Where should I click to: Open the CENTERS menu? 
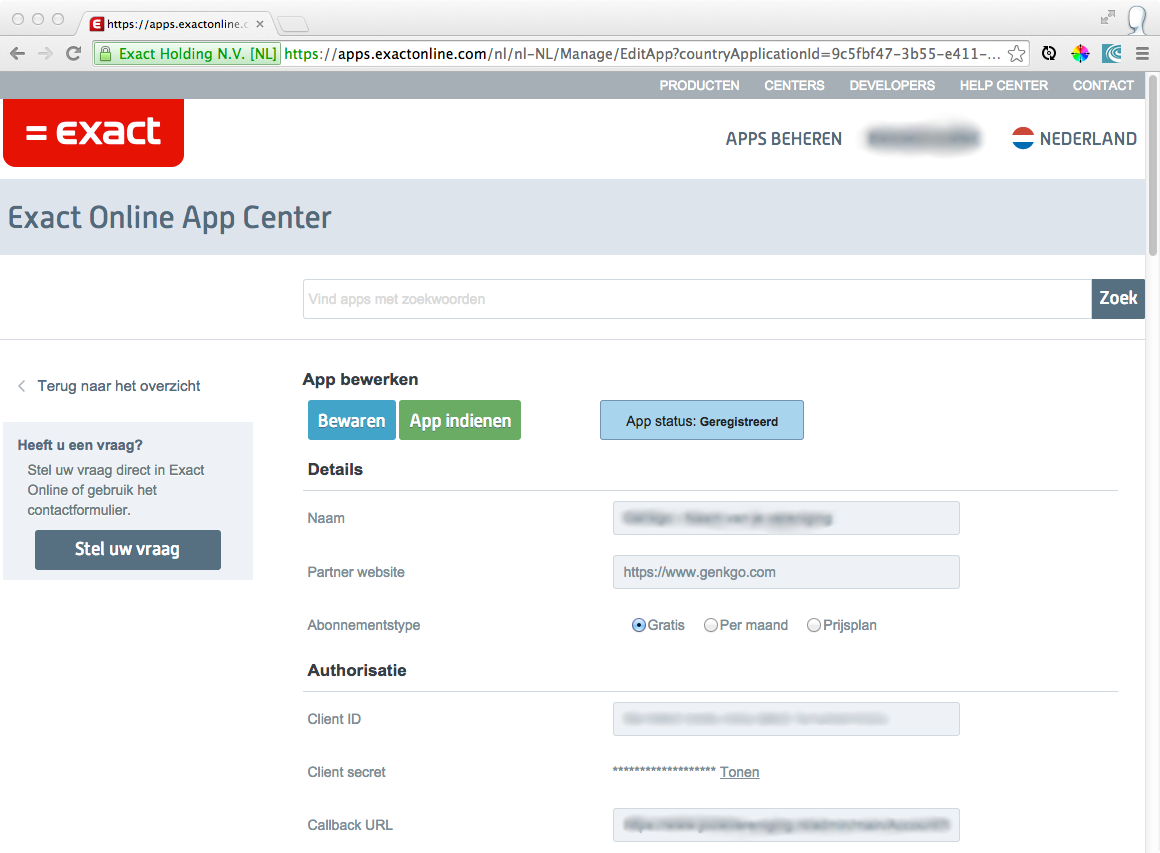point(795,85)
